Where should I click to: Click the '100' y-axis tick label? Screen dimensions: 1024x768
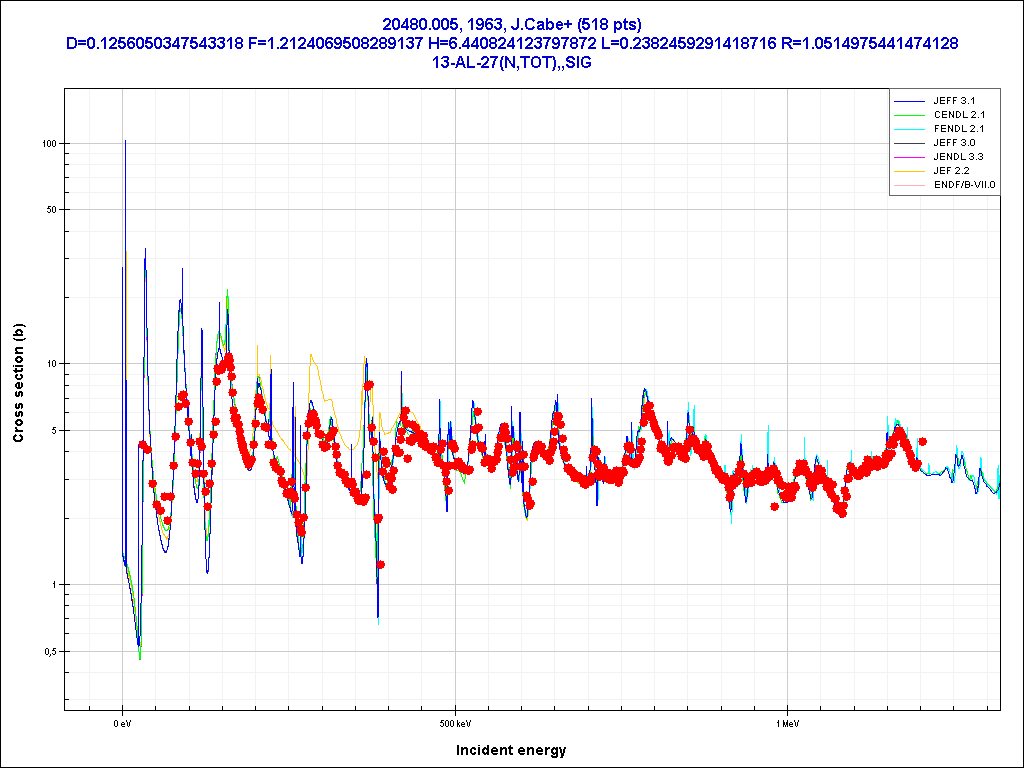point(47,143)
